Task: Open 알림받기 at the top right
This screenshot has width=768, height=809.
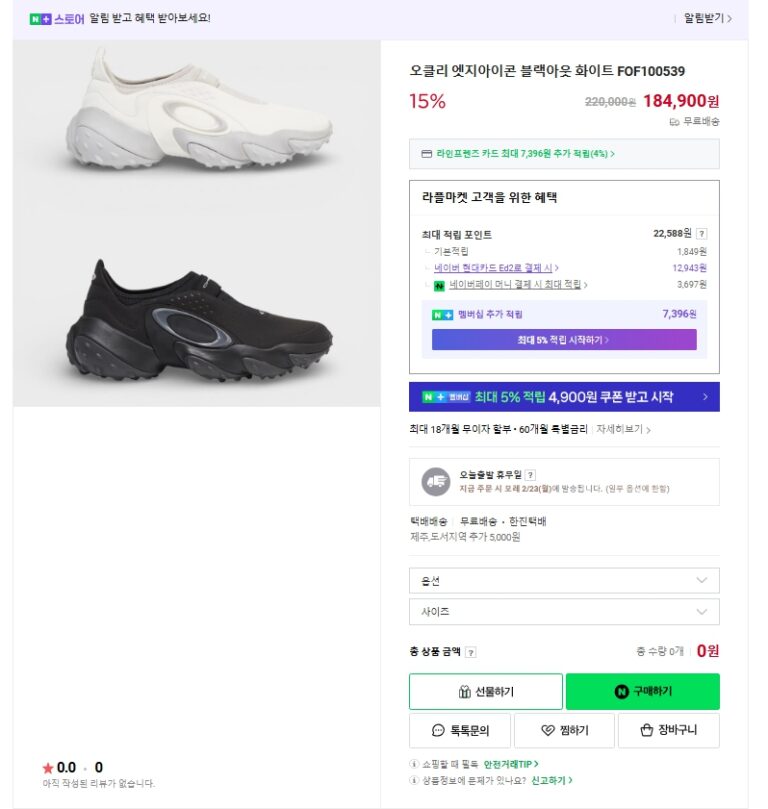Action: (x=708, y=18)
